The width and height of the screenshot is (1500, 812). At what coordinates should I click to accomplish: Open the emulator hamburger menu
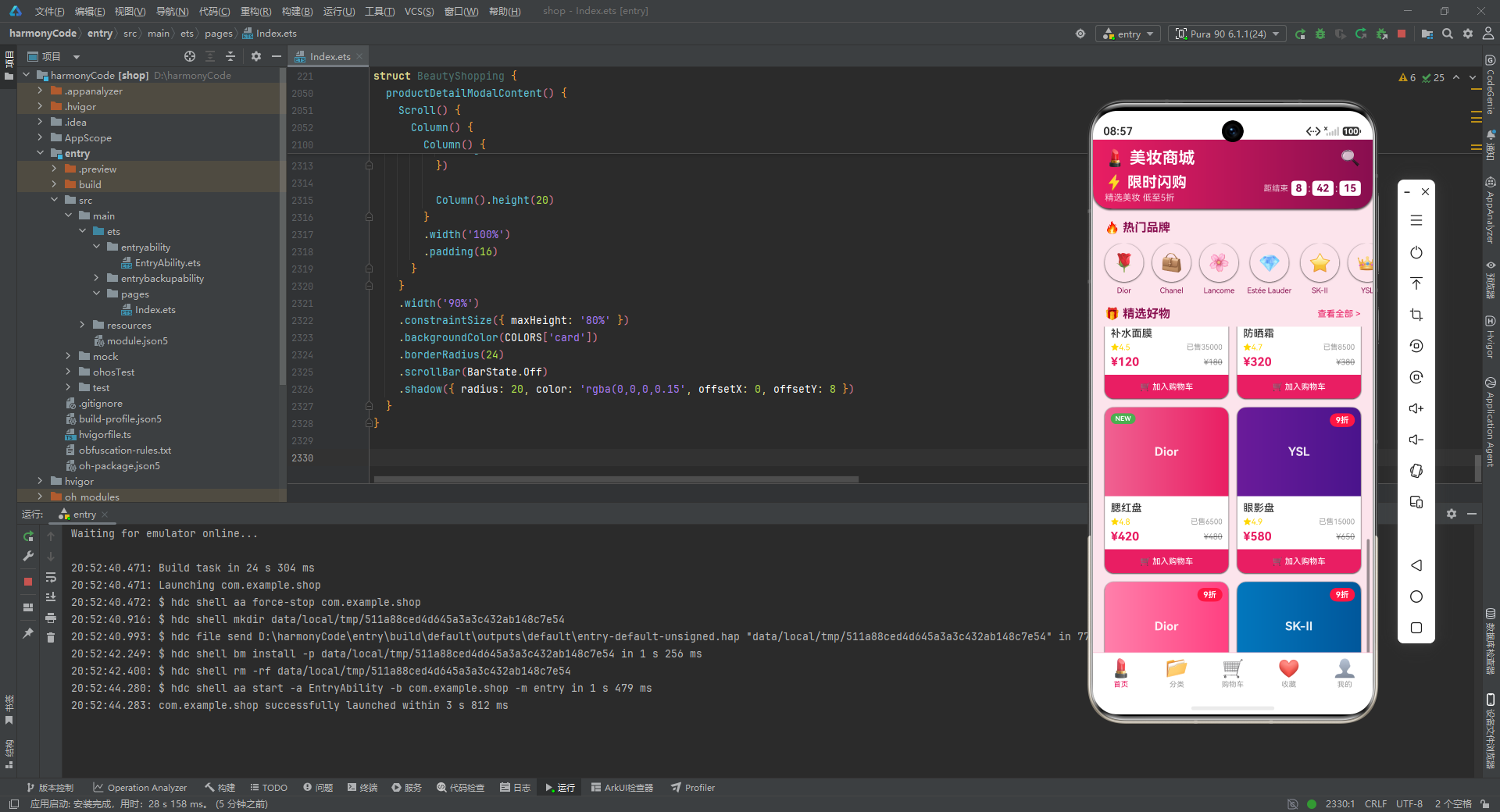(1416, 221)
